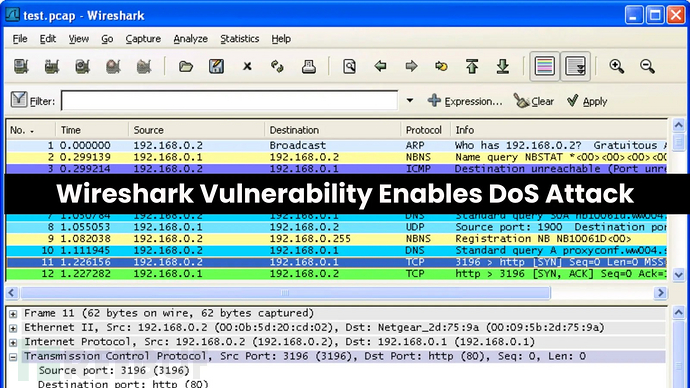The width and height of the screenshot is (690, 388).
Task: Sort by Protocol column header
Action: 426,130
